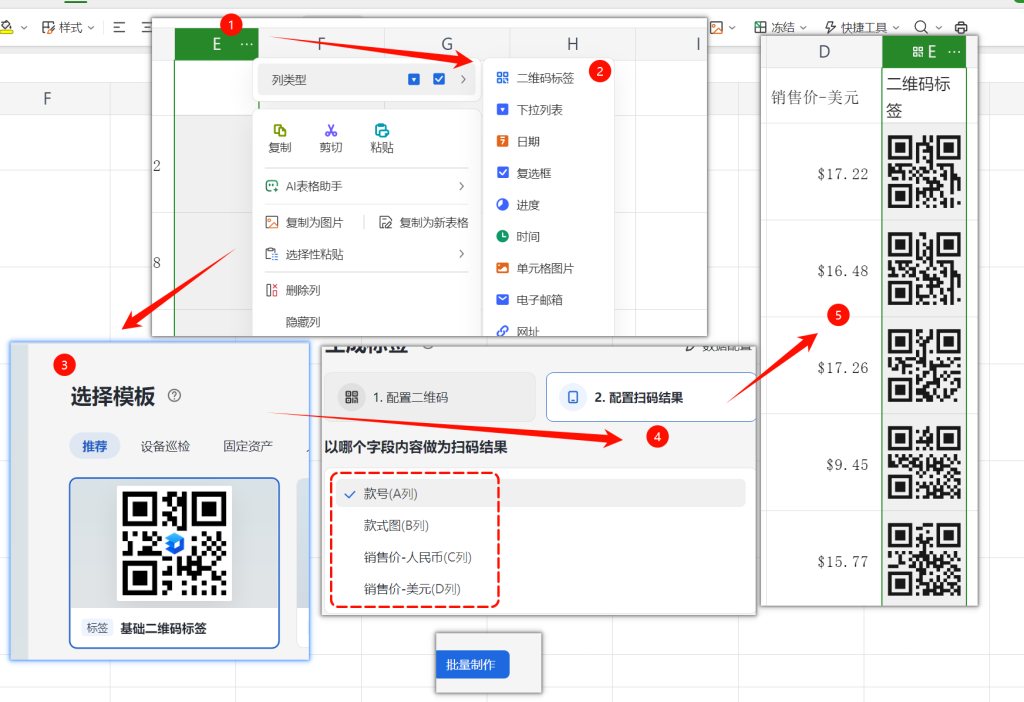Select 电子邮箱 email column type
This screenshot has width=1024, height=702.
click(x=530, y=300)
